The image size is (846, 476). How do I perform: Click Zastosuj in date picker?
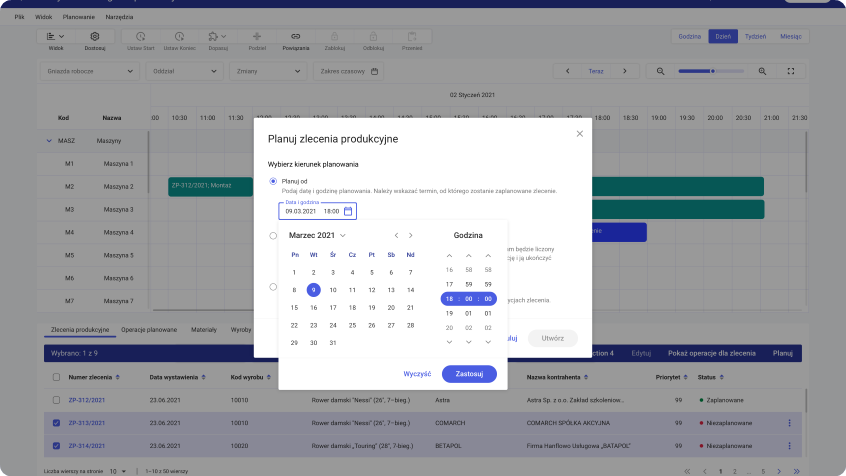(x=469, y=374)
